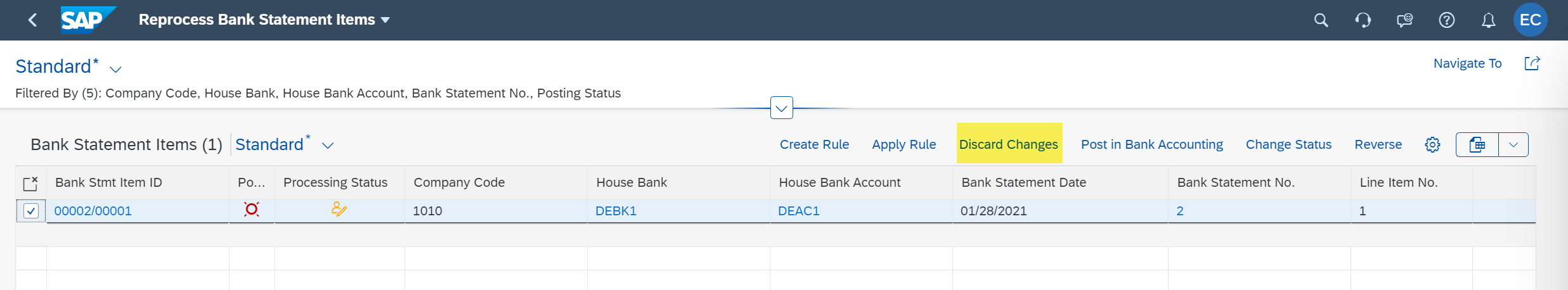Screen dimensions: 1568x290
Task: Click Discard Changes button
Action: (1009, 144)
